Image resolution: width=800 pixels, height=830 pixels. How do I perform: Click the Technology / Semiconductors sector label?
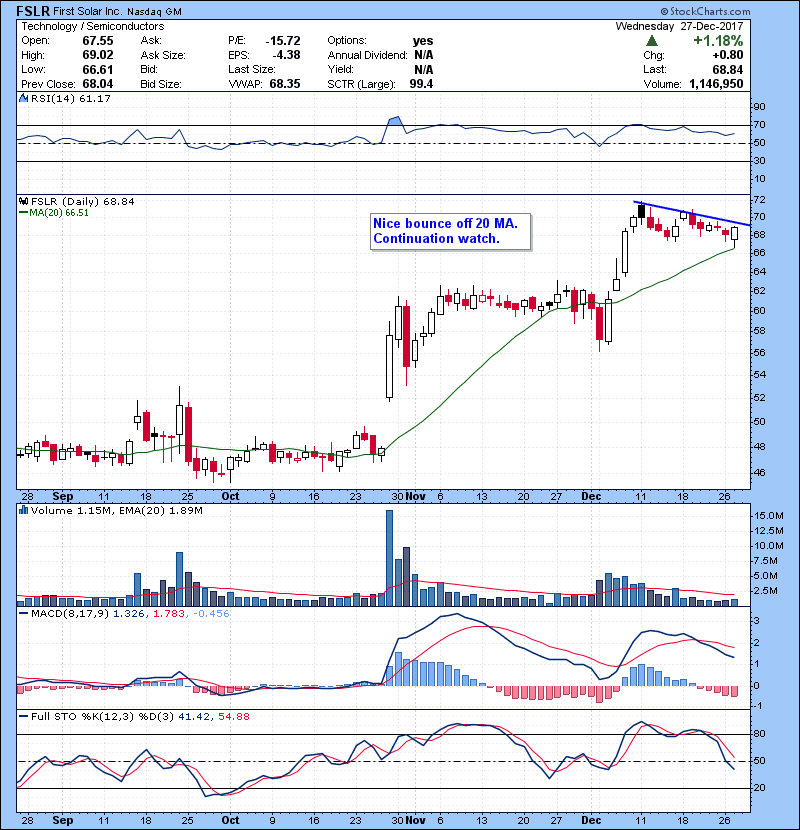tap(93, 26)
